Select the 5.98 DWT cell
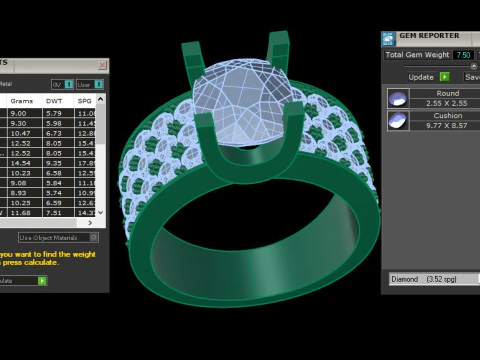This screenshot has height=360, width=480. (58, 123)
